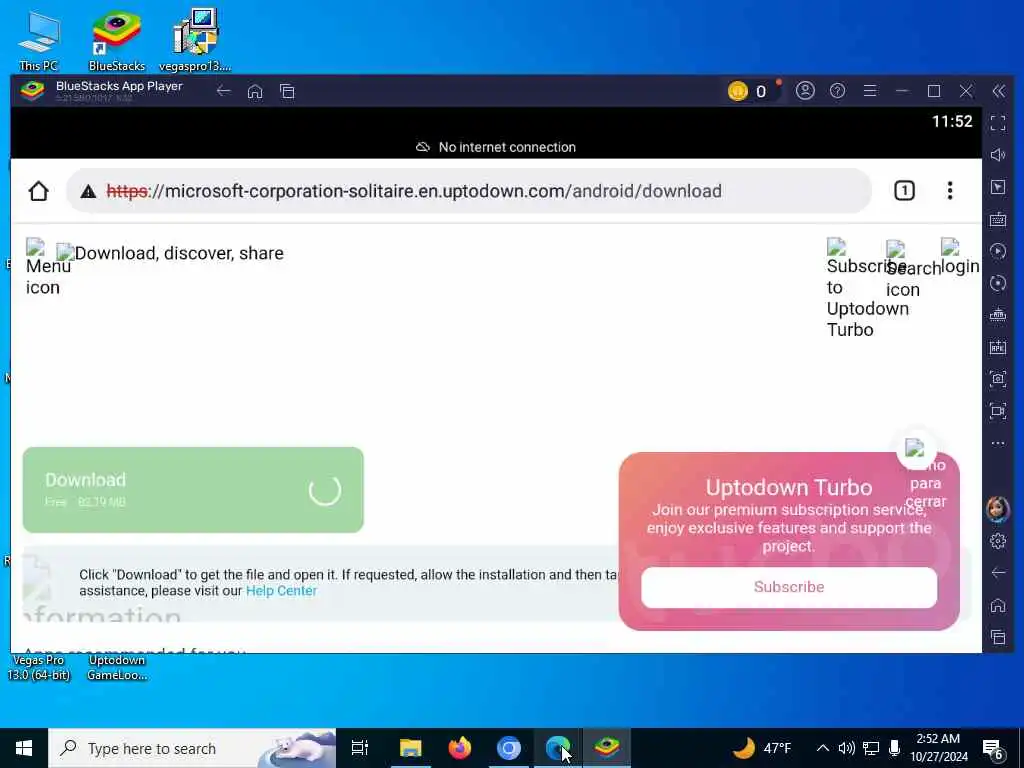
Task: Select the This PC desktop icon
Action: (x=39, y=40)
